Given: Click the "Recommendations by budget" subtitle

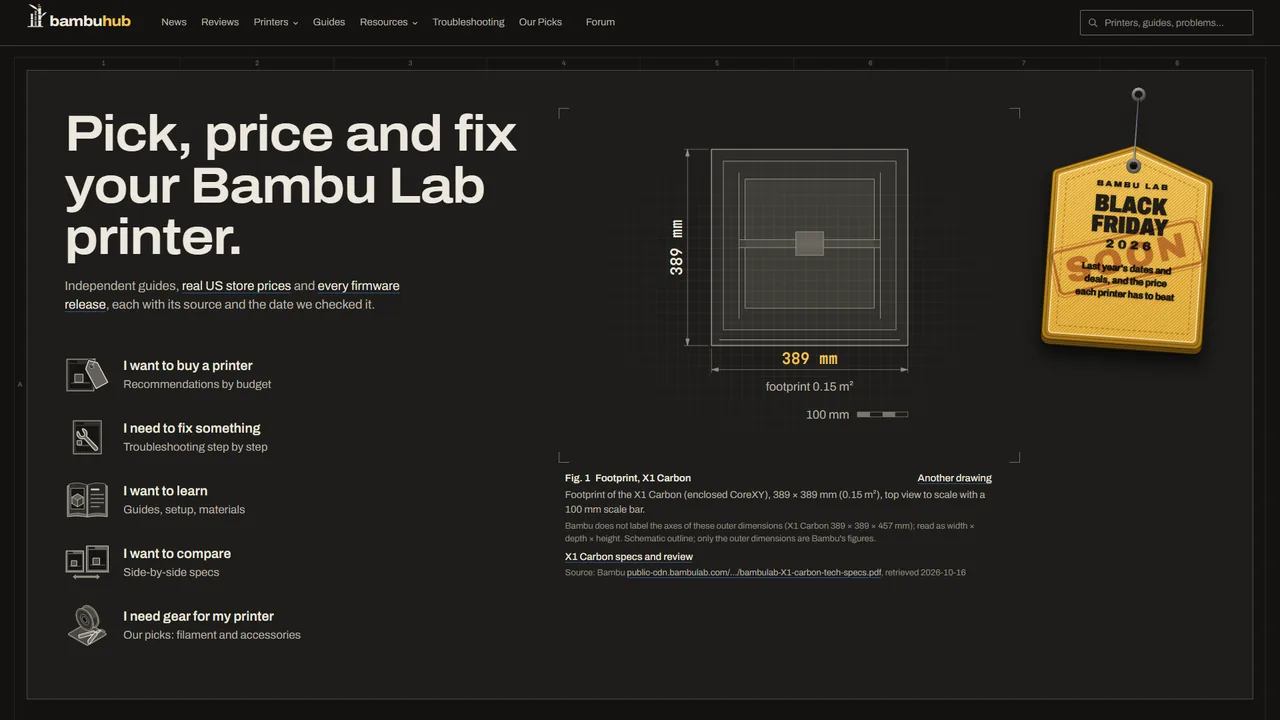Looking at the screenshot, I should [197, 384].
